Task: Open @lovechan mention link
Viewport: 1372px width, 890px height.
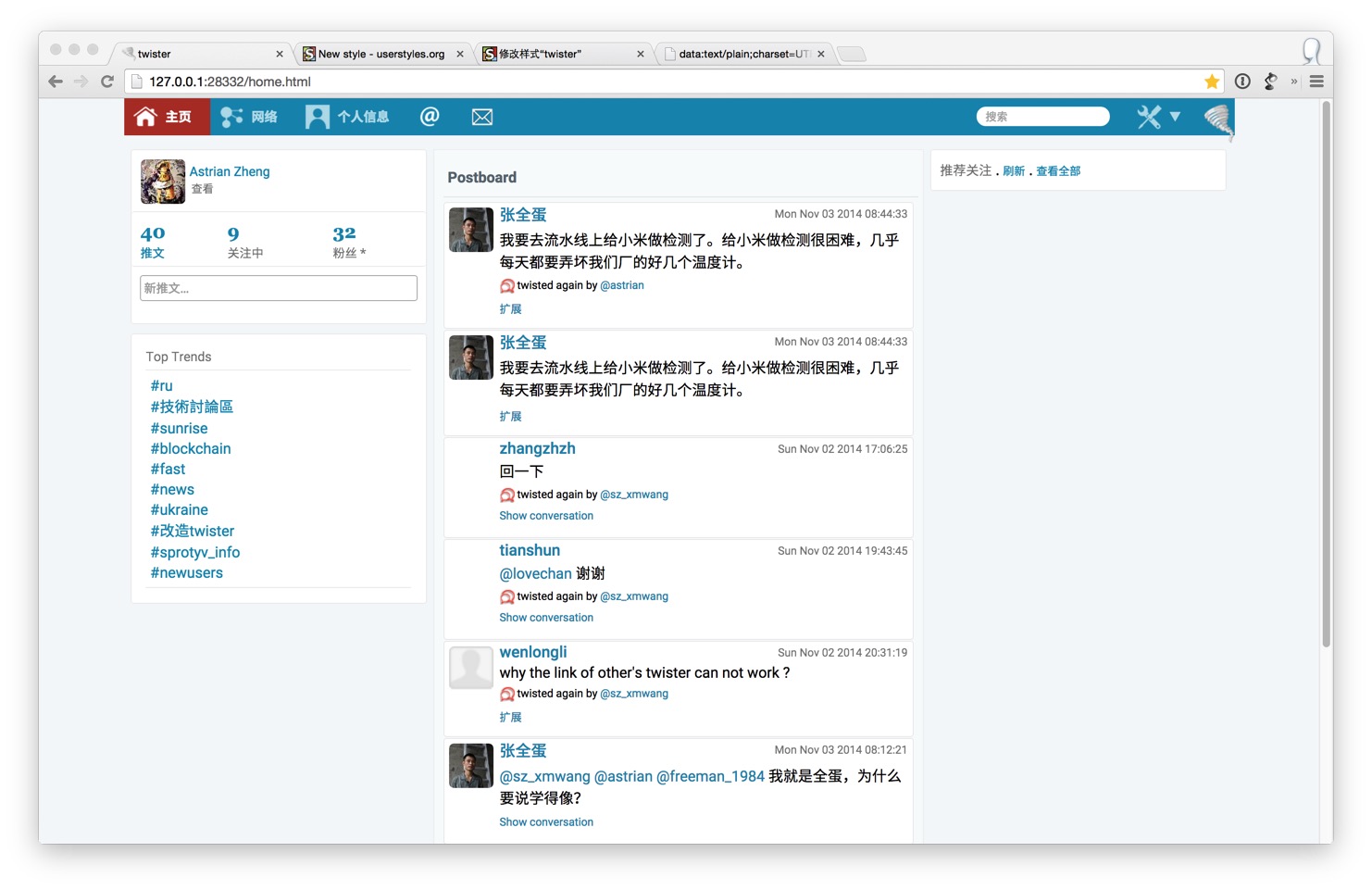Action: coord(535,573)
